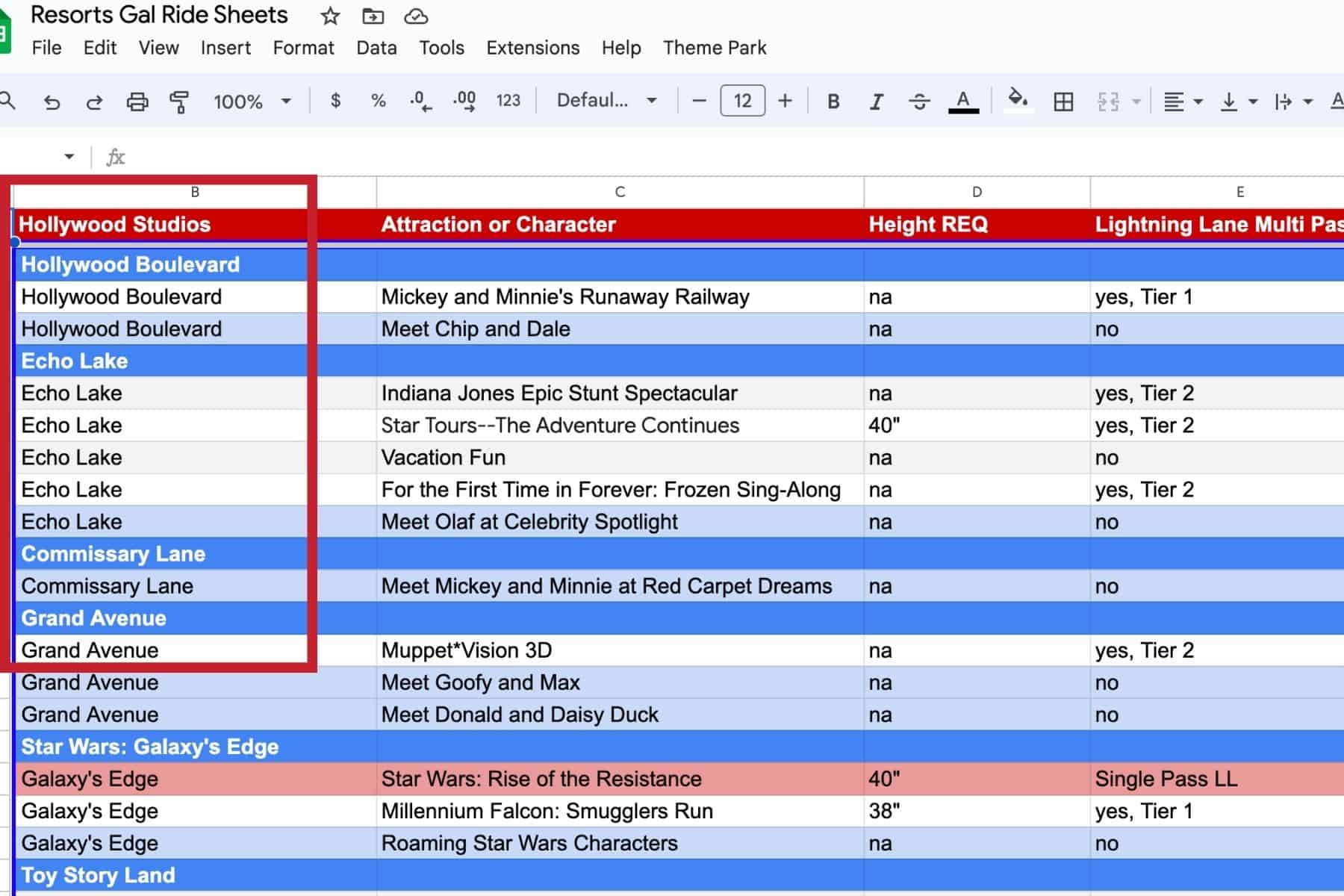Open the Format menu

point(303,48)
